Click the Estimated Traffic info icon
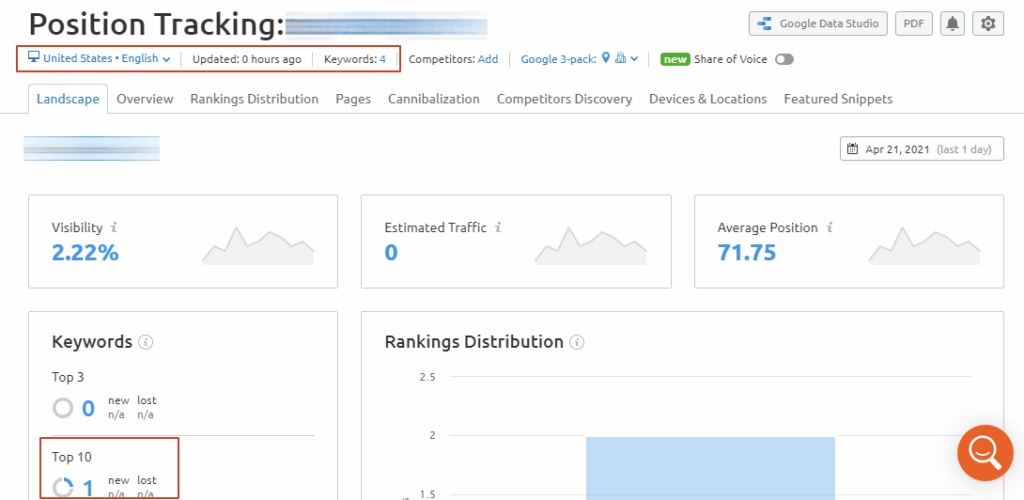This screenshot has width=1024, height=500. [498, 228]
